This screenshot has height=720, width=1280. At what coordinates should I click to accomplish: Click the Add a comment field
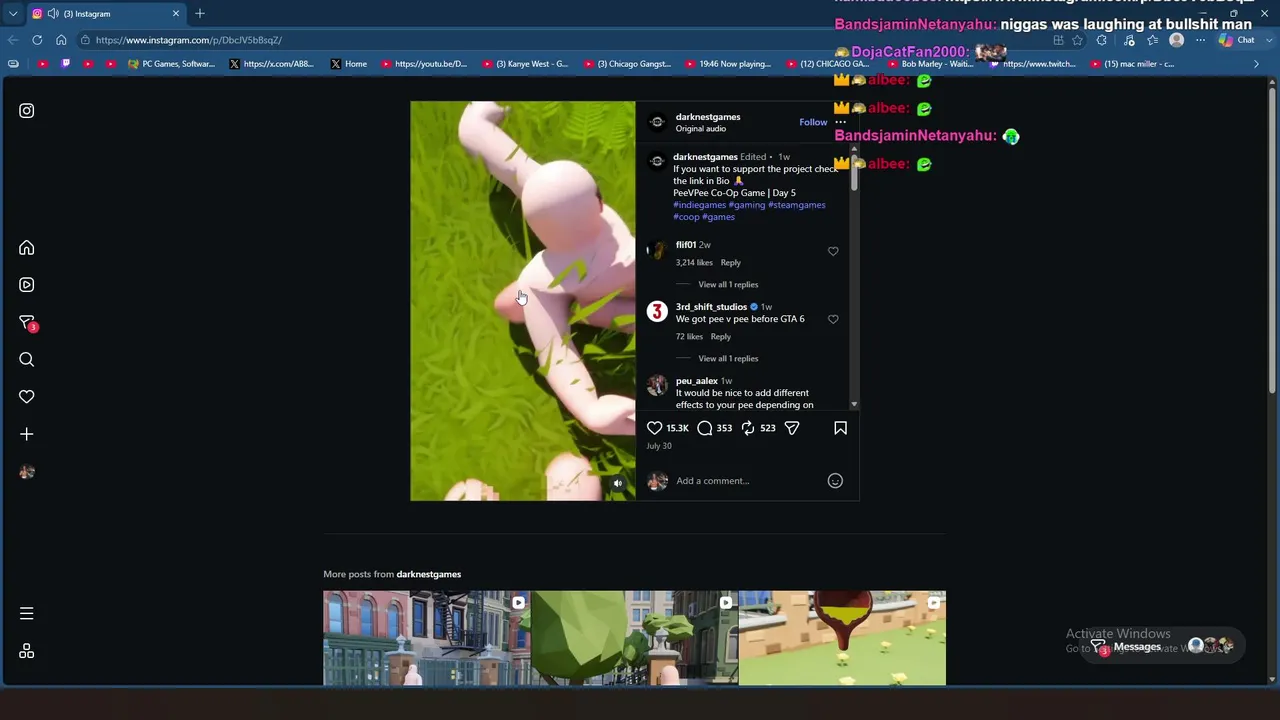click(x=746, y=481)
